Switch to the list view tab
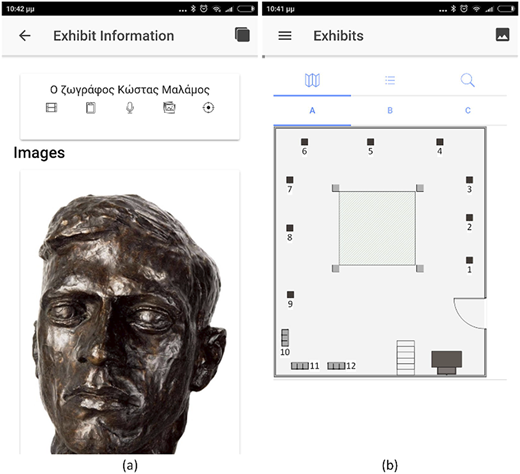This screenshot has height=474, width=520. [x=390, y=80]
